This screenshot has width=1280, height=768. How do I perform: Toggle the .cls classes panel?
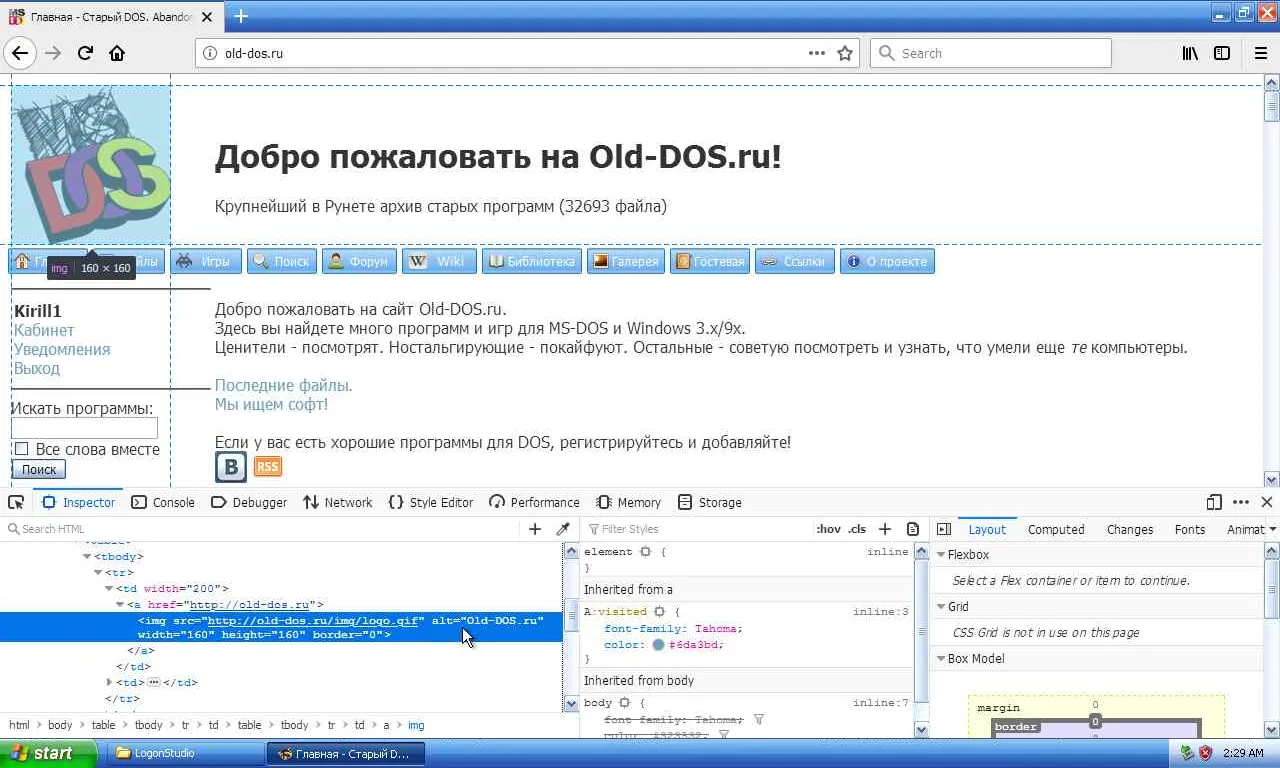[x=857, y=529]
